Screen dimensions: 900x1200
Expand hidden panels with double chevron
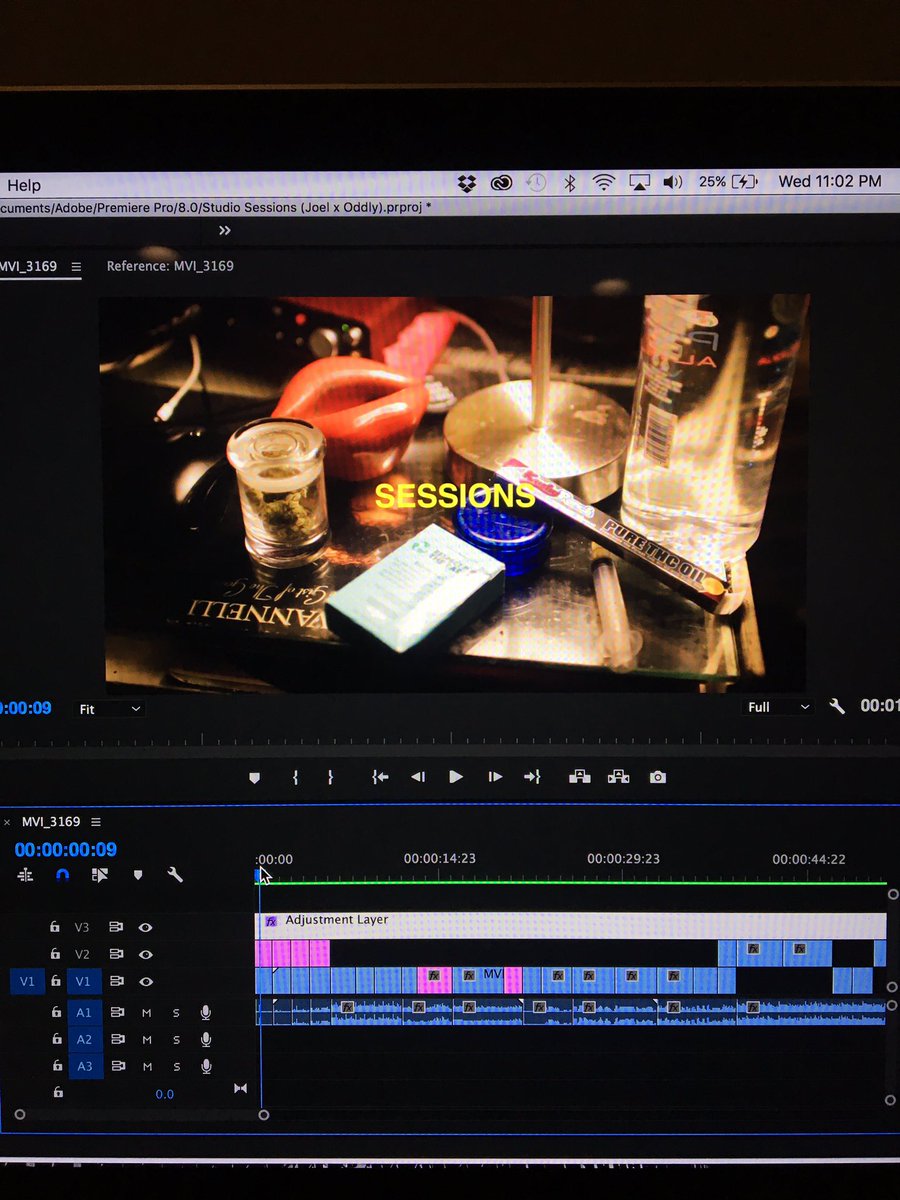tap(225, 230)
